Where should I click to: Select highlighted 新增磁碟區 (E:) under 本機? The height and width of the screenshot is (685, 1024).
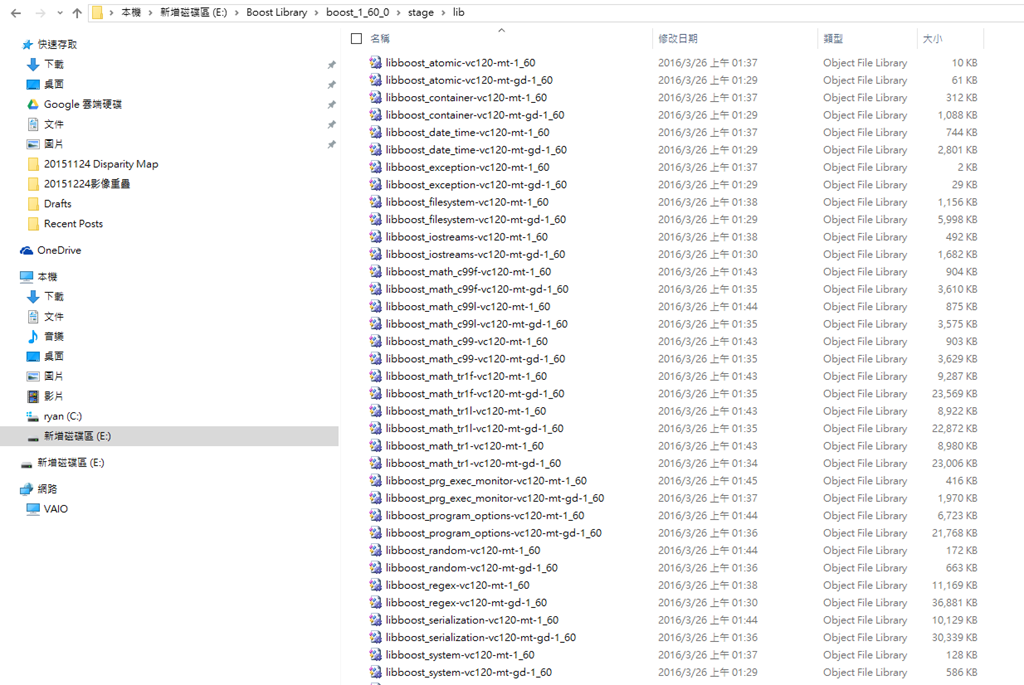tap(169, 436)
